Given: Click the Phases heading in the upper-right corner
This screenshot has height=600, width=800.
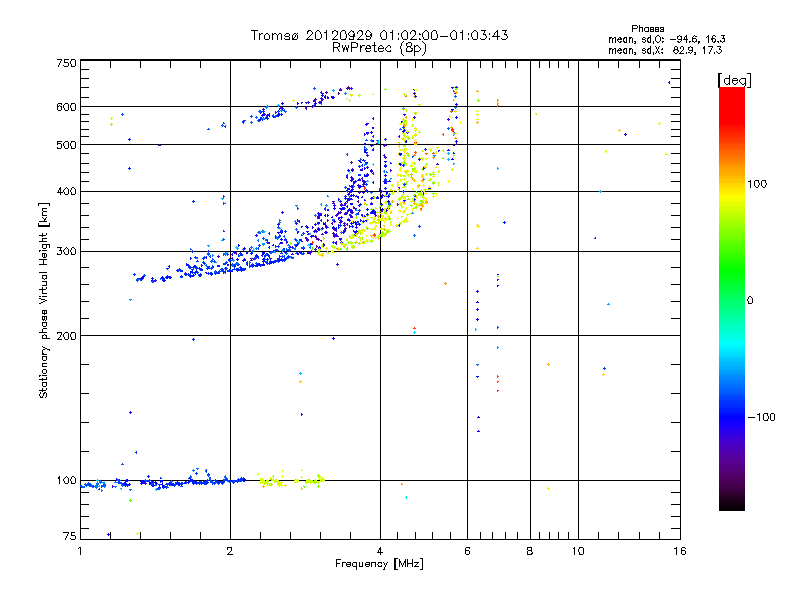Looking at the screenshot, I should 647,29.
